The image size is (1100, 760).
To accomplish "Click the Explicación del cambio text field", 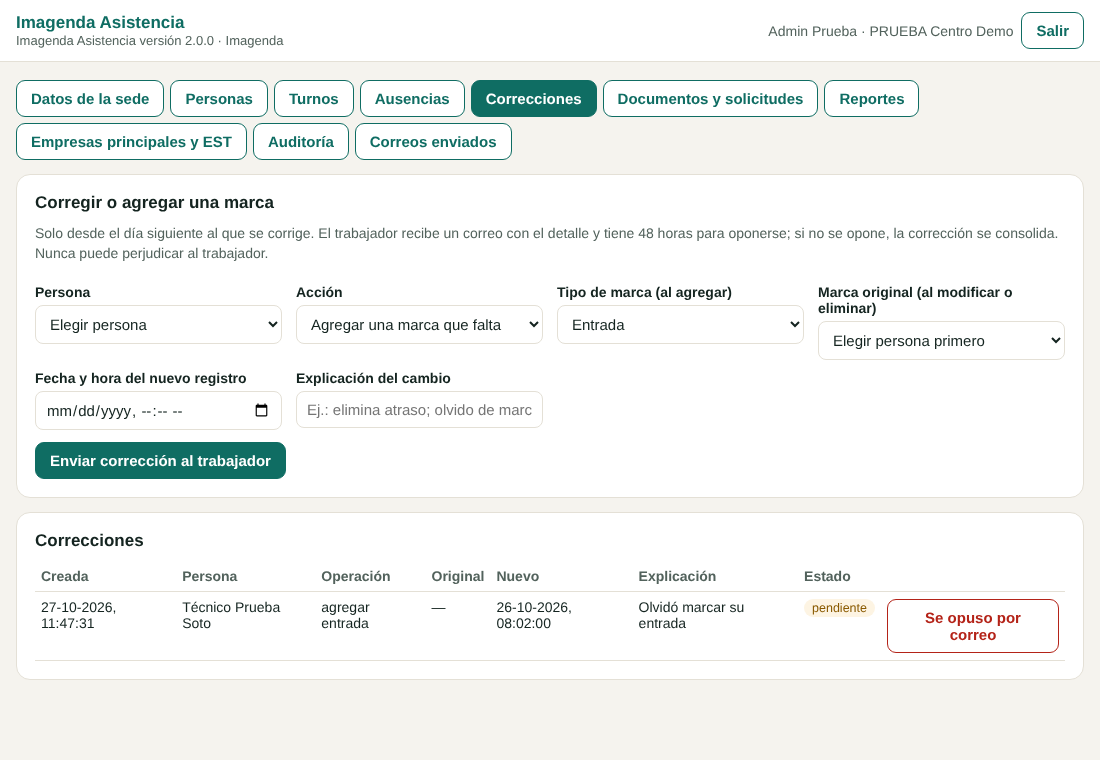I will [420, 410].
